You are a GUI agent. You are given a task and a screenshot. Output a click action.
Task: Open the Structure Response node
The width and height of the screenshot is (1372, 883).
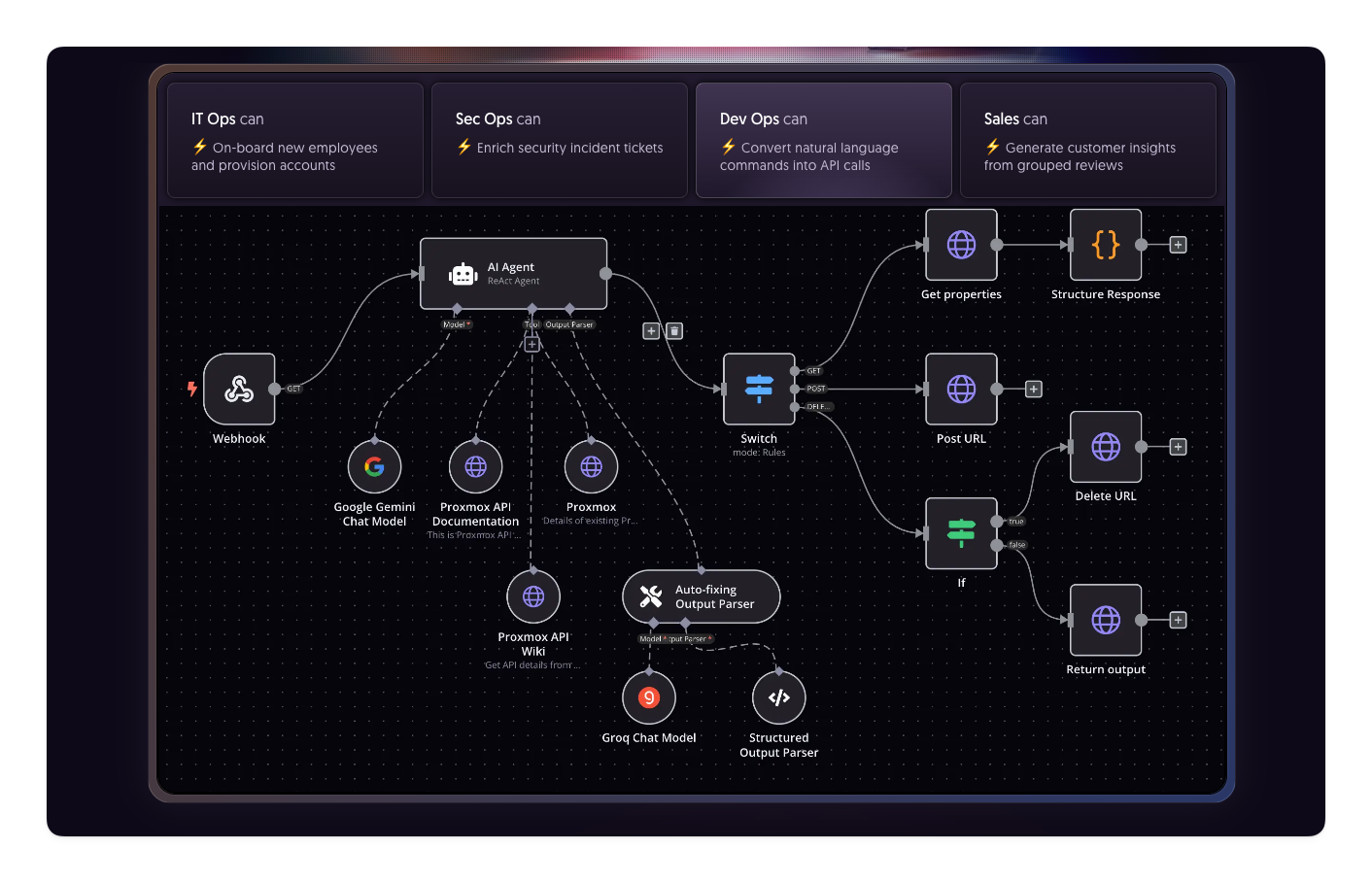(1105, 245)
